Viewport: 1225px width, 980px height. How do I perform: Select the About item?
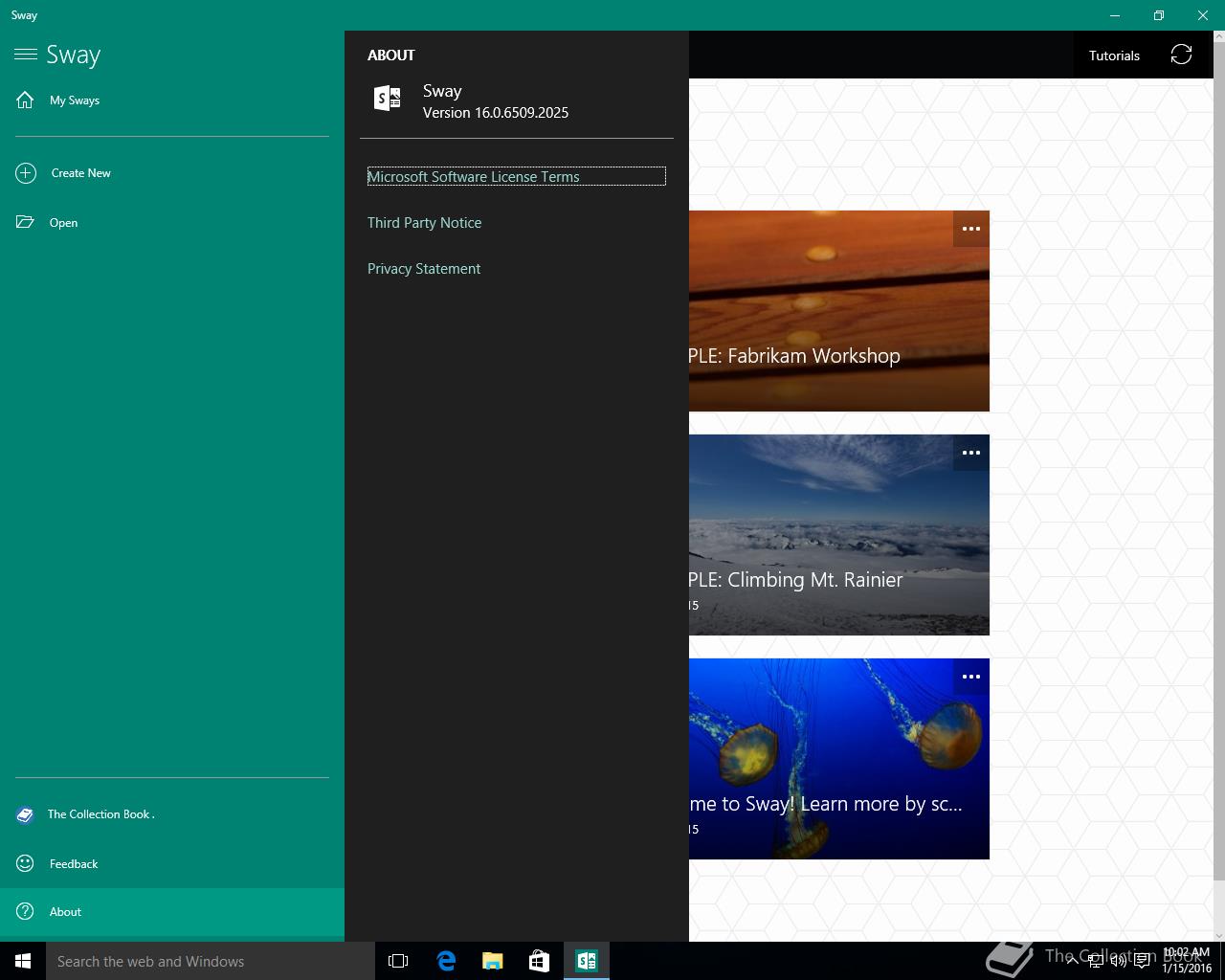(172, 912)
